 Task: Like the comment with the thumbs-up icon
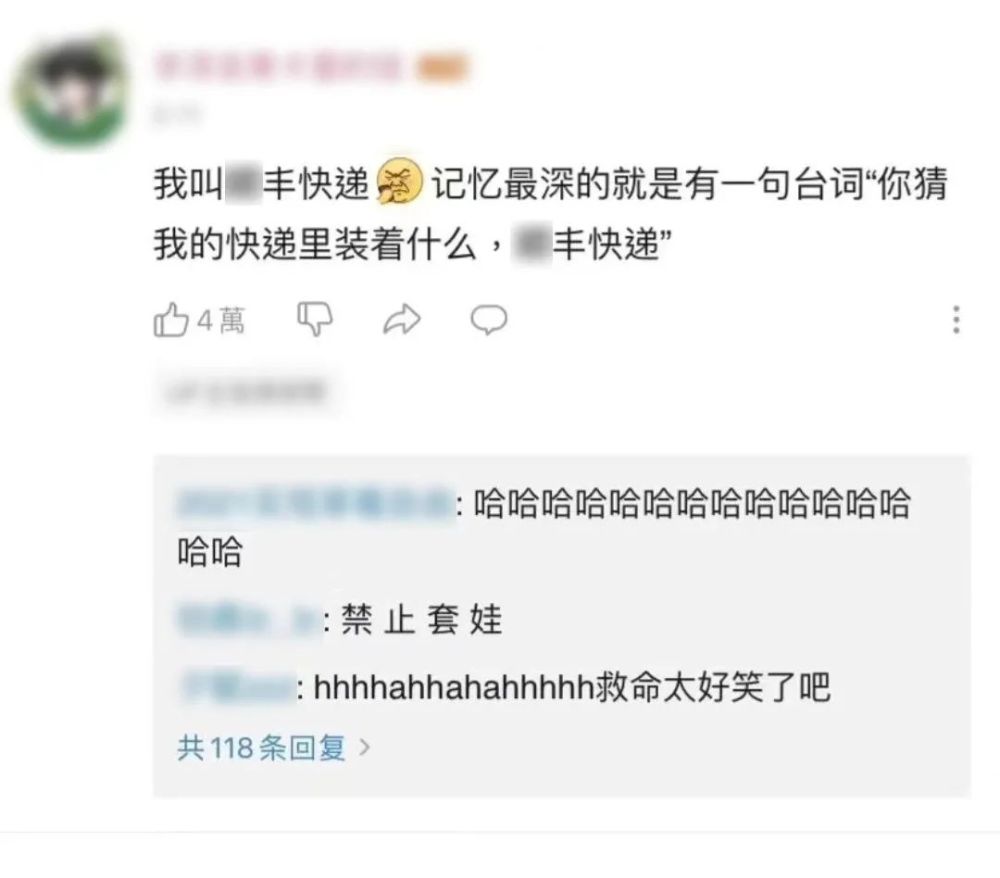pos(171,319)
